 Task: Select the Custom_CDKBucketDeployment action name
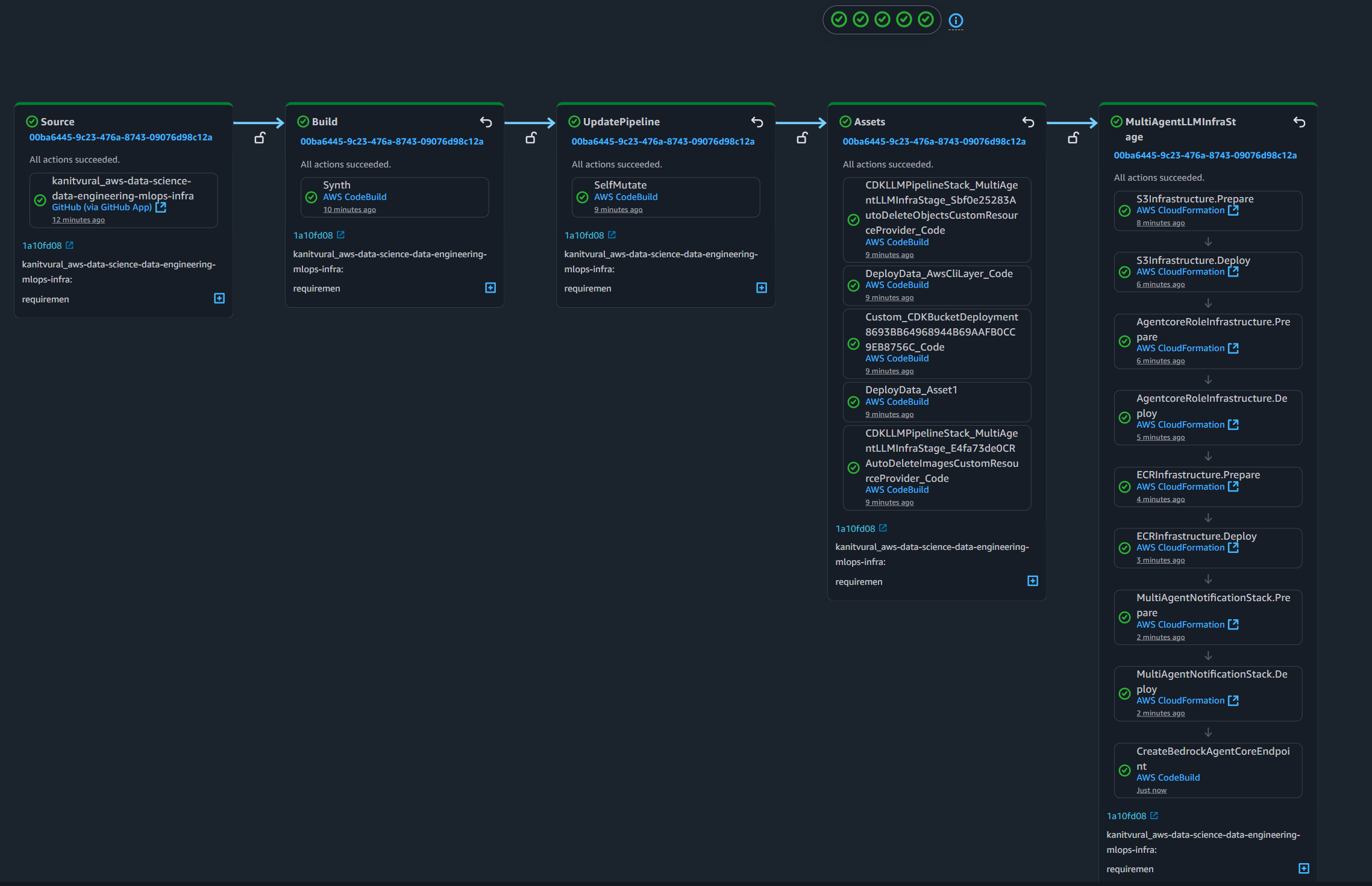coord(942,332)
